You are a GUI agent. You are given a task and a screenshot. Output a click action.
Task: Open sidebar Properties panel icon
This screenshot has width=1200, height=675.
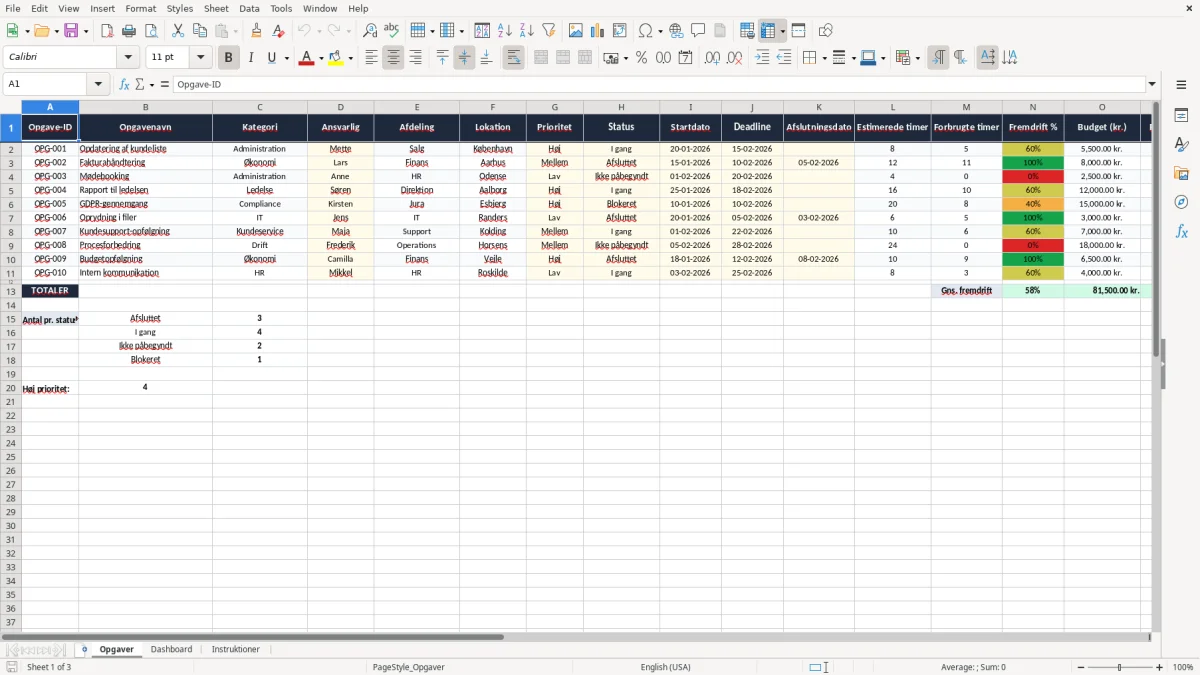(x=1181, y=116)
